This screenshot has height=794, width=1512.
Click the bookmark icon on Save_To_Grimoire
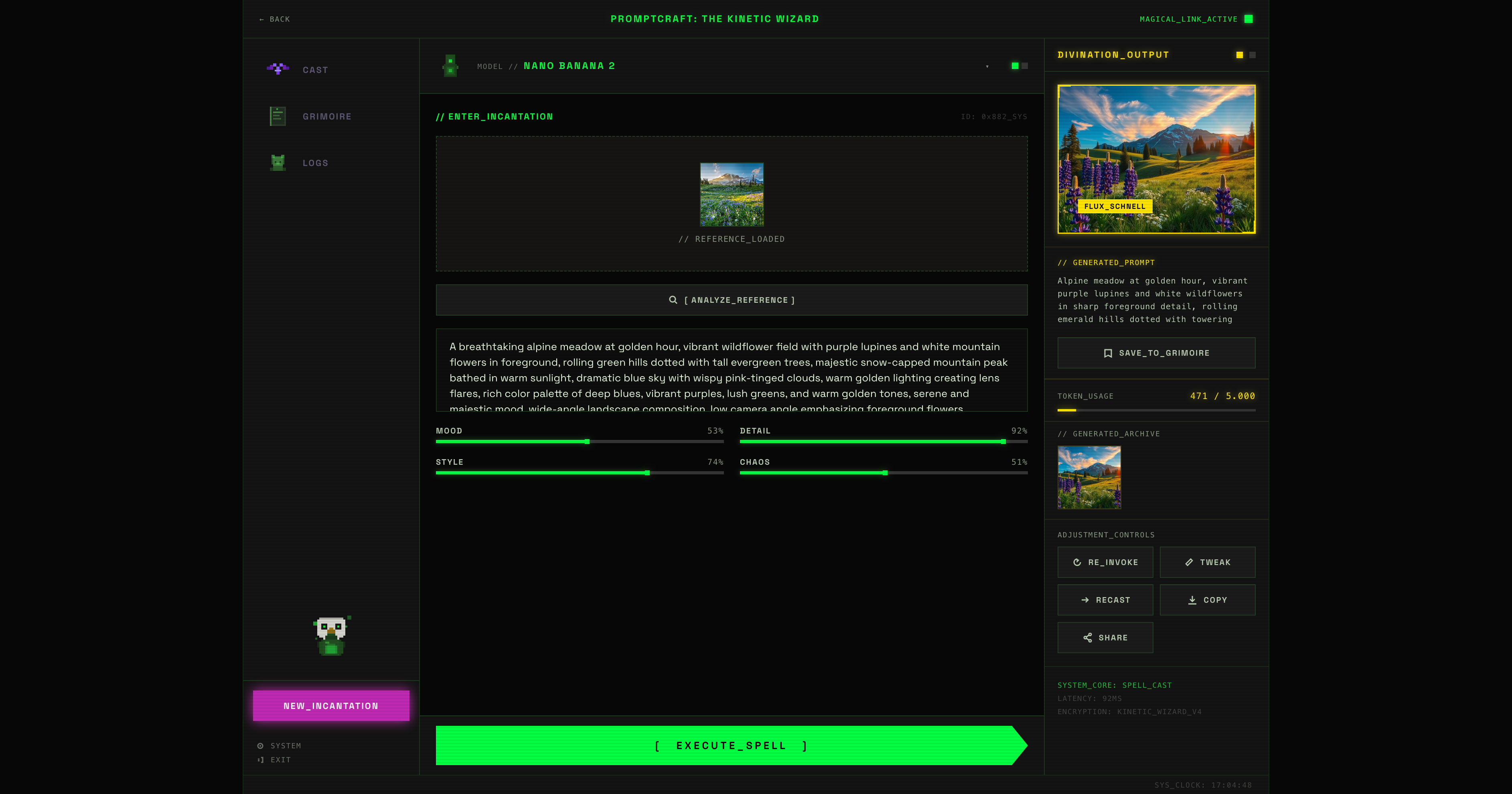[x=1108, y=353]
